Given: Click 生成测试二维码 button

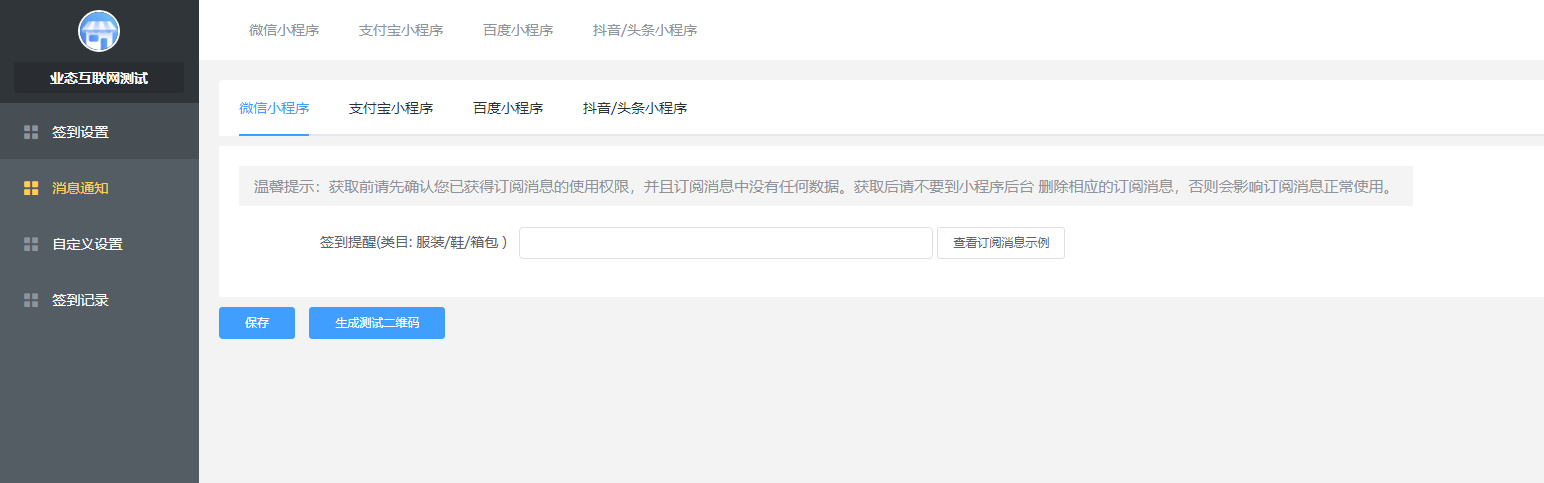Looking at the screenshot, I should pos(377,323).
